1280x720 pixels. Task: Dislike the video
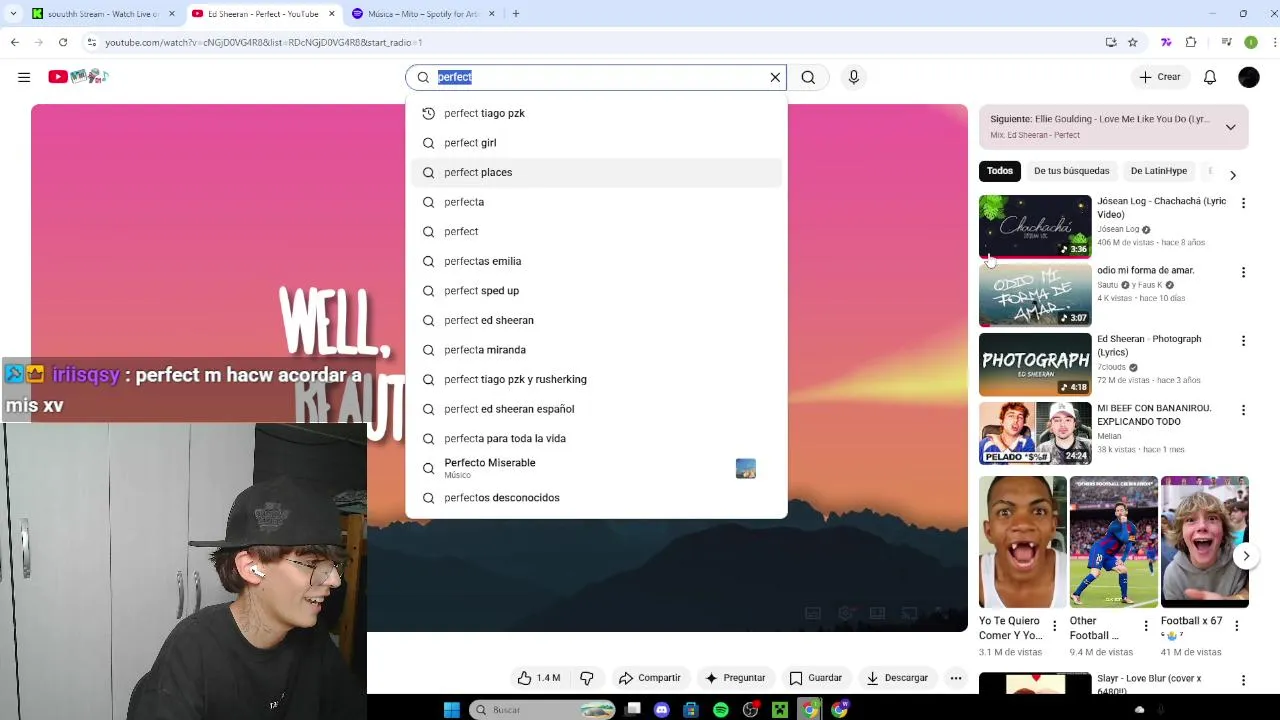pos(587,678)
